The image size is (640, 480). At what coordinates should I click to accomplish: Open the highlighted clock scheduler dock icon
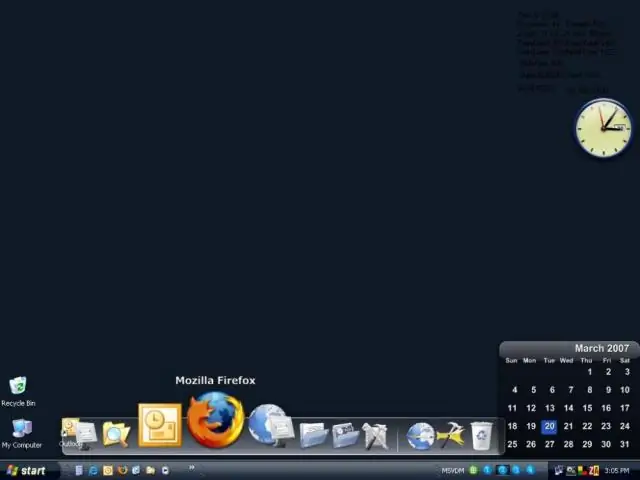pyautogui.click(x=160, y=425)
